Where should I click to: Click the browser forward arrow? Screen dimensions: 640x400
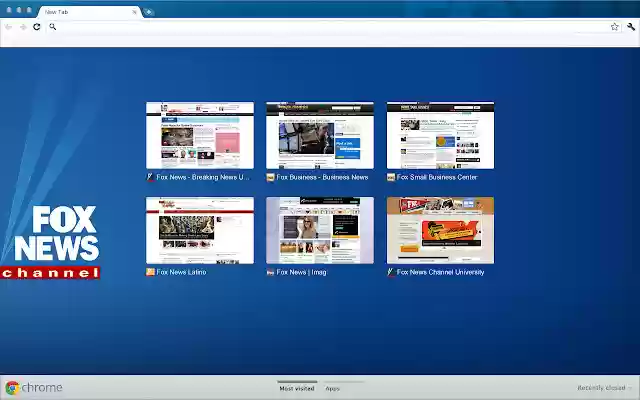[23, 27]
